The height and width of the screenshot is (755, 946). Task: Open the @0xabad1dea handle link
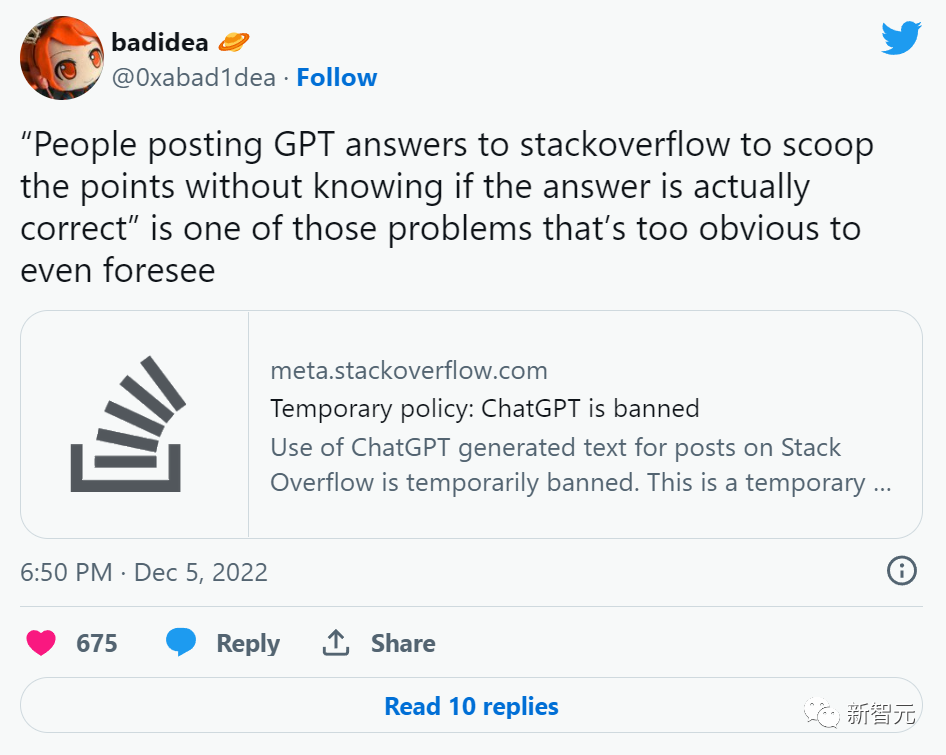click(194, 78)
